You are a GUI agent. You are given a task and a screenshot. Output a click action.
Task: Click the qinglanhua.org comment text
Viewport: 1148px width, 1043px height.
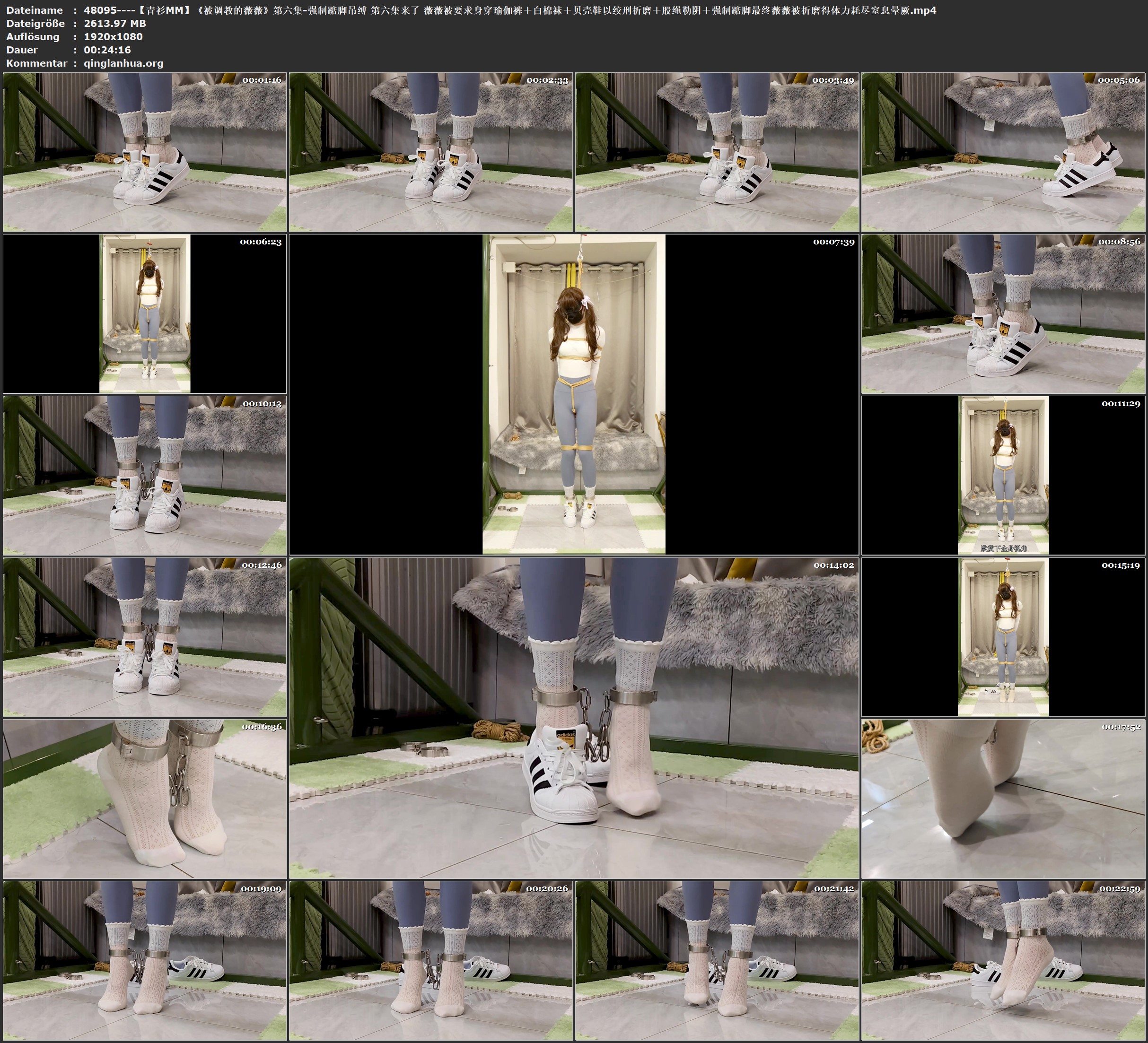(x=123, y=63)
